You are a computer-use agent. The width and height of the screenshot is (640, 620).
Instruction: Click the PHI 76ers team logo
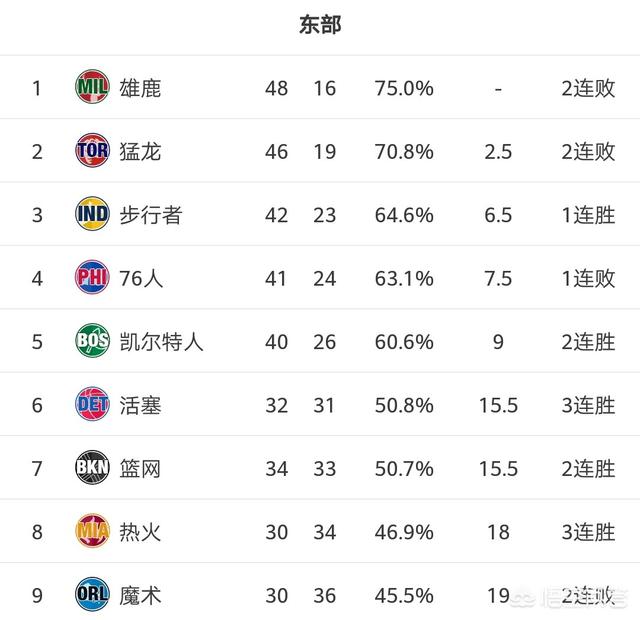coord(92,278)
